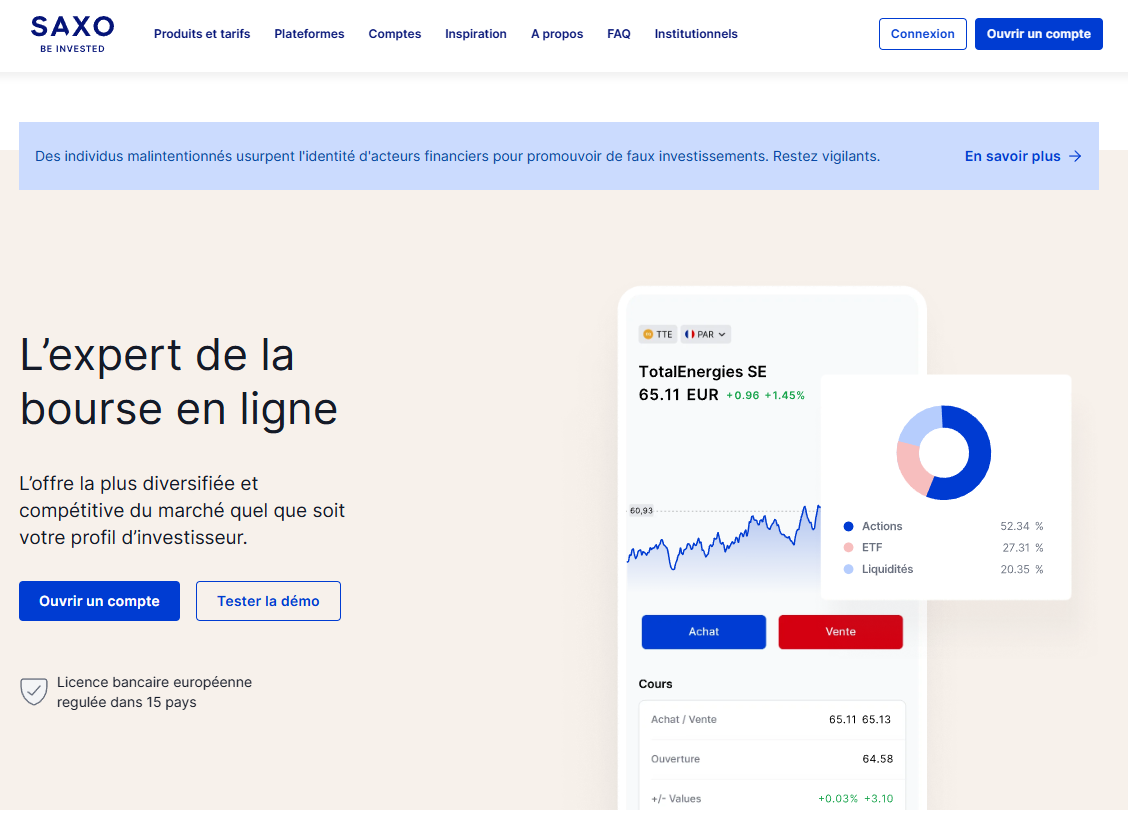Click Ouvrir un compte in header

pyautogui.click(x=1038, y=34)
